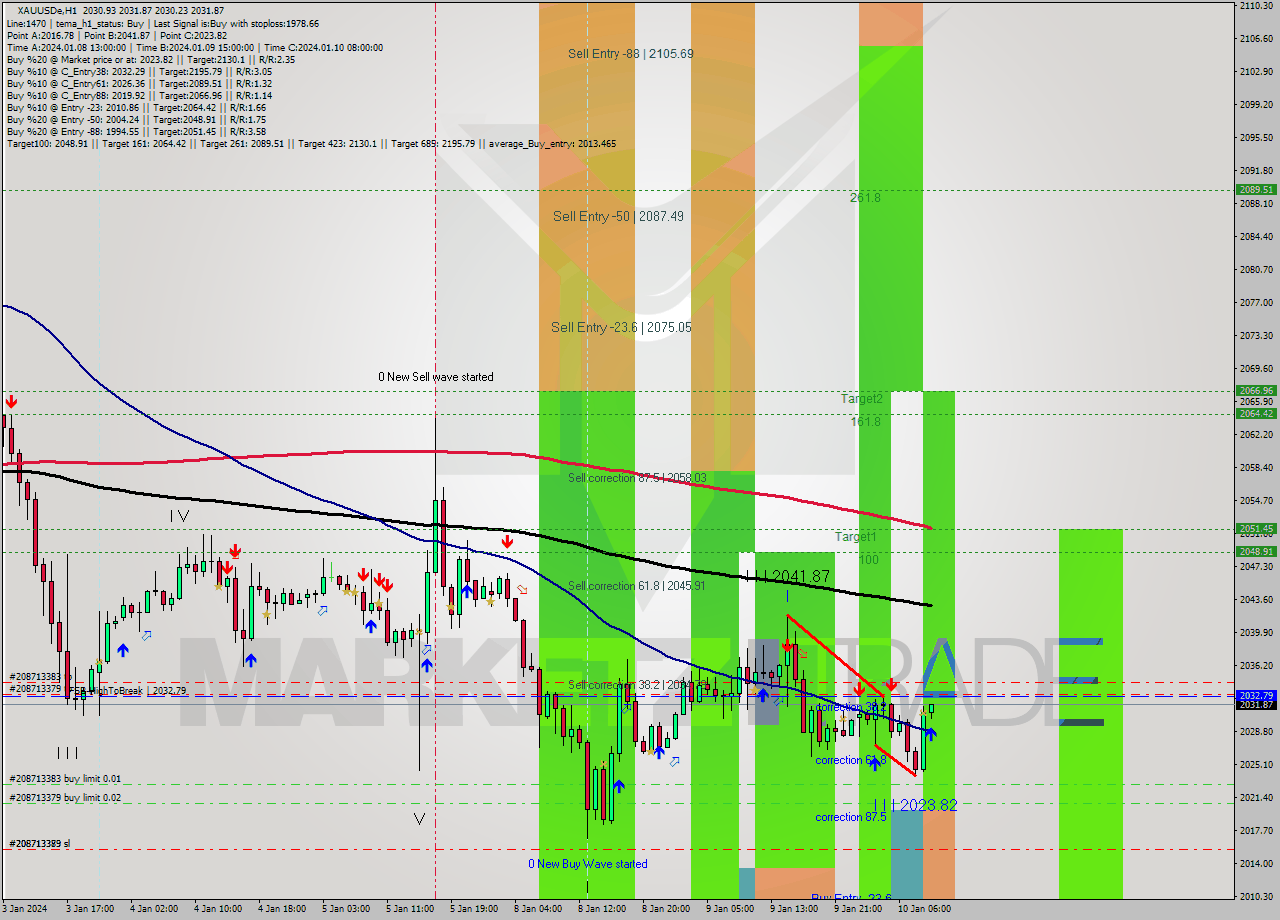Click the '3 Jan 2024' time axis label
The height and width of the screenshot is (920, 1280).
click(24, 909)
